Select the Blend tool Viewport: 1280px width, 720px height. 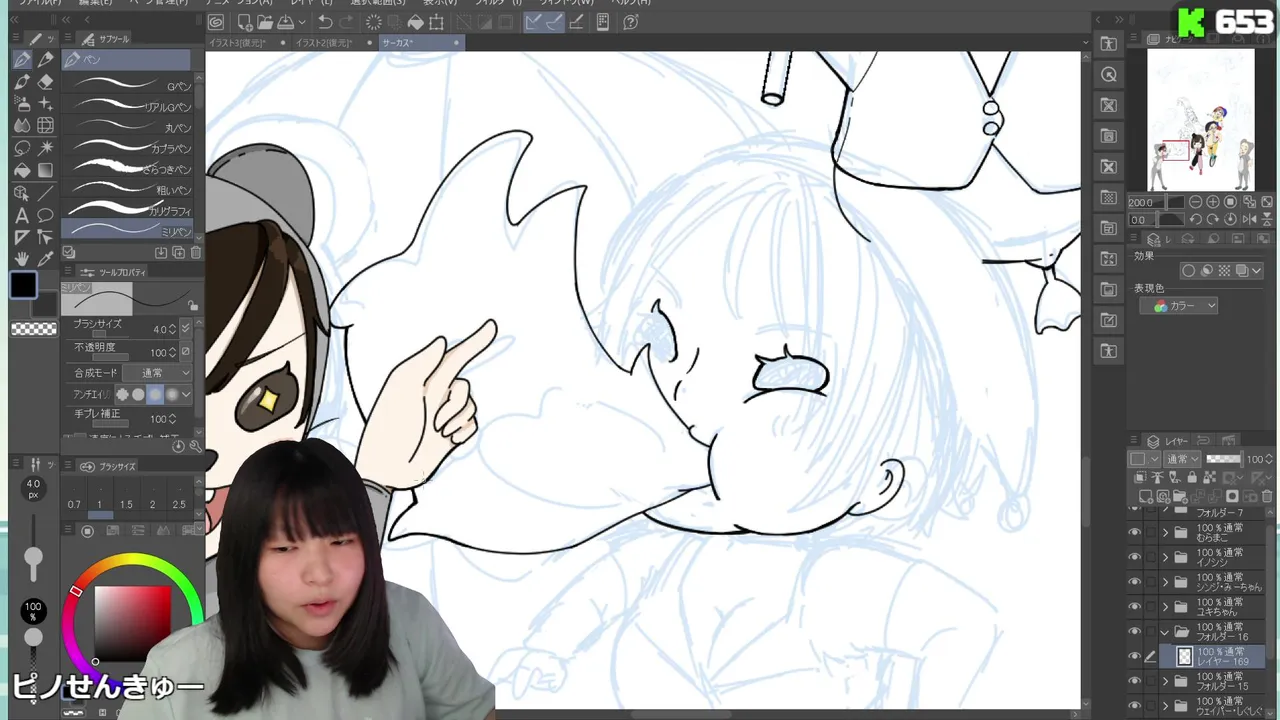click(22, 126)
